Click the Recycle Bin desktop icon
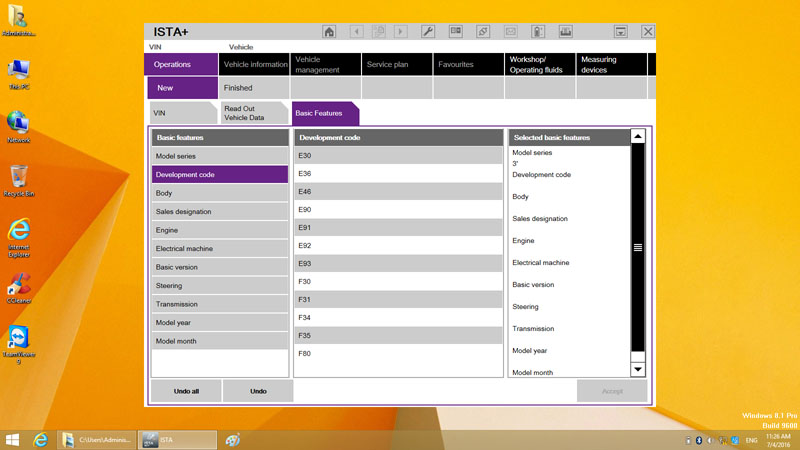This screenshot has width=800, height=450. coord(18,177)
